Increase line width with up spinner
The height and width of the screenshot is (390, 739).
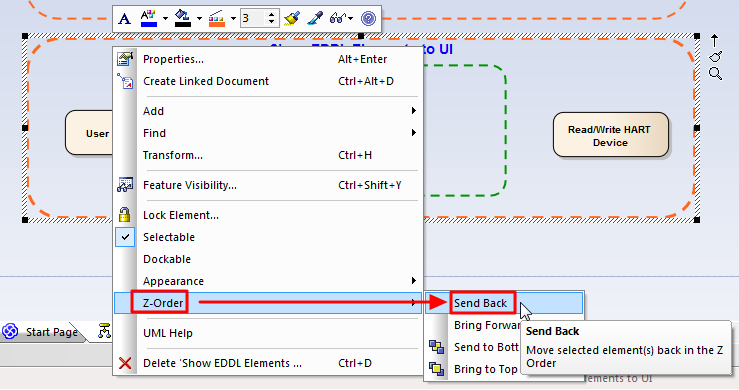pyautogui.click(x=271, y=15)
